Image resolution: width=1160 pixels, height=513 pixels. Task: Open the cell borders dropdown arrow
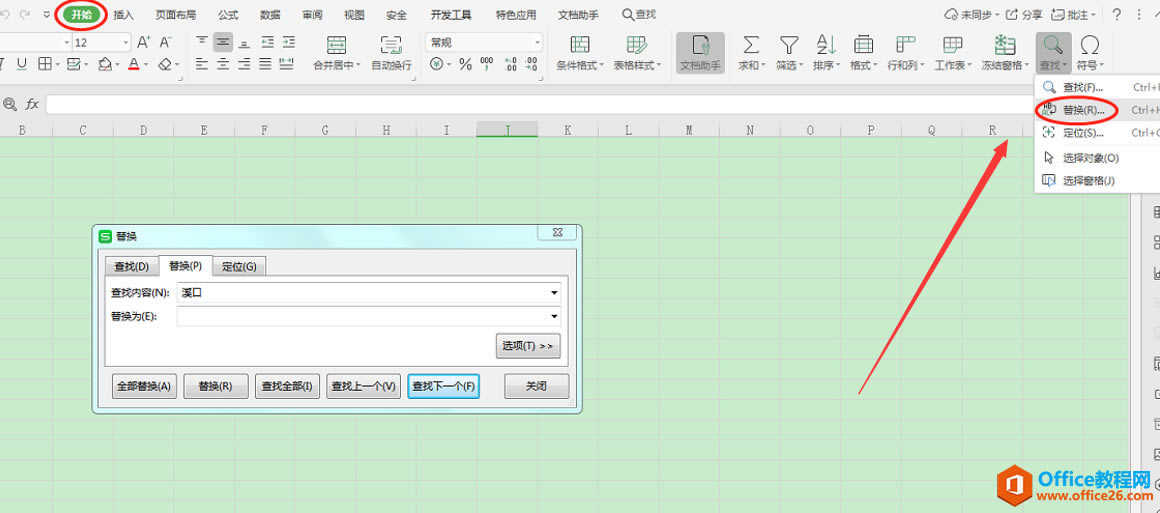click(x=58, y=65)
